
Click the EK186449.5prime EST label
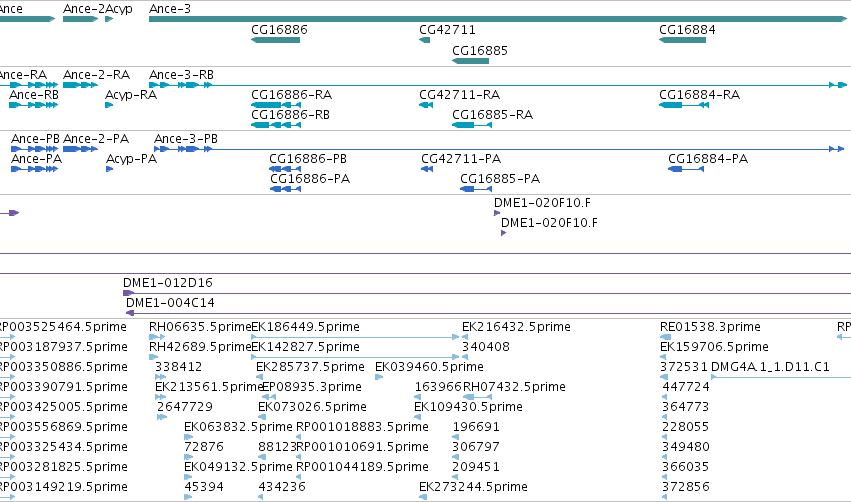point(306,327)
